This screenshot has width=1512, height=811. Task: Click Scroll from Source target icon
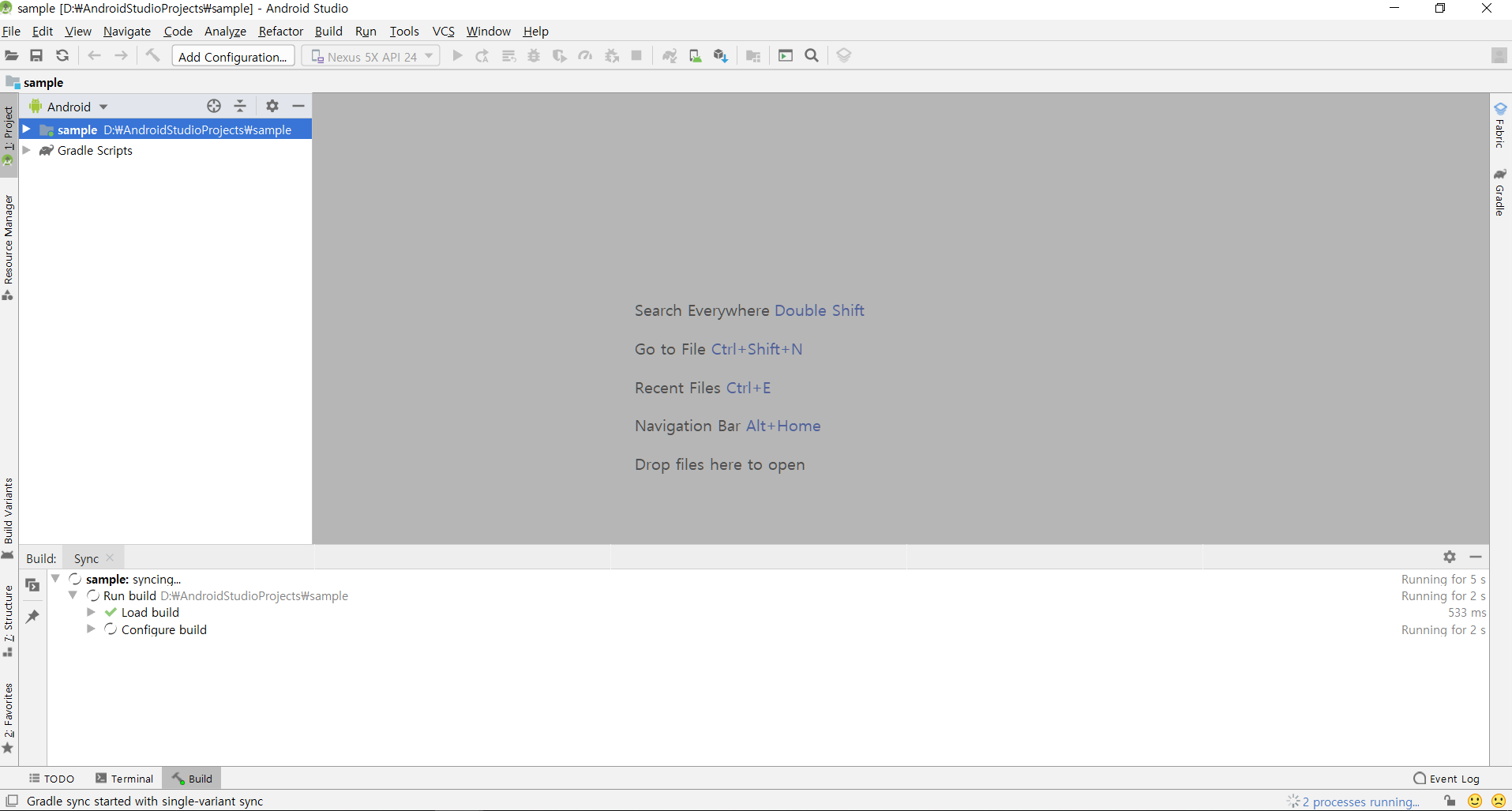pos(214,106)
